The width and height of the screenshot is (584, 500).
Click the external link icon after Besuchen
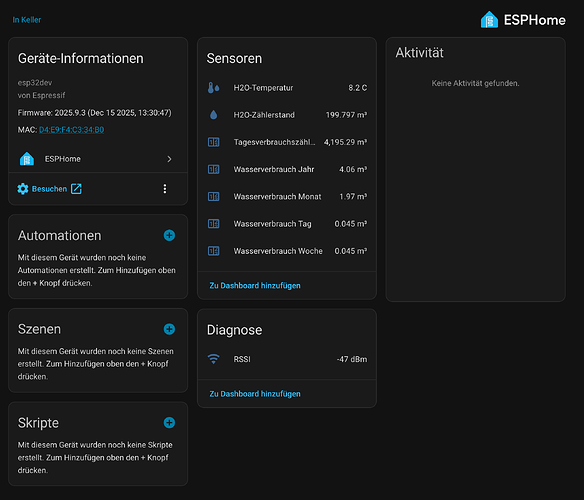pos(76,189)
